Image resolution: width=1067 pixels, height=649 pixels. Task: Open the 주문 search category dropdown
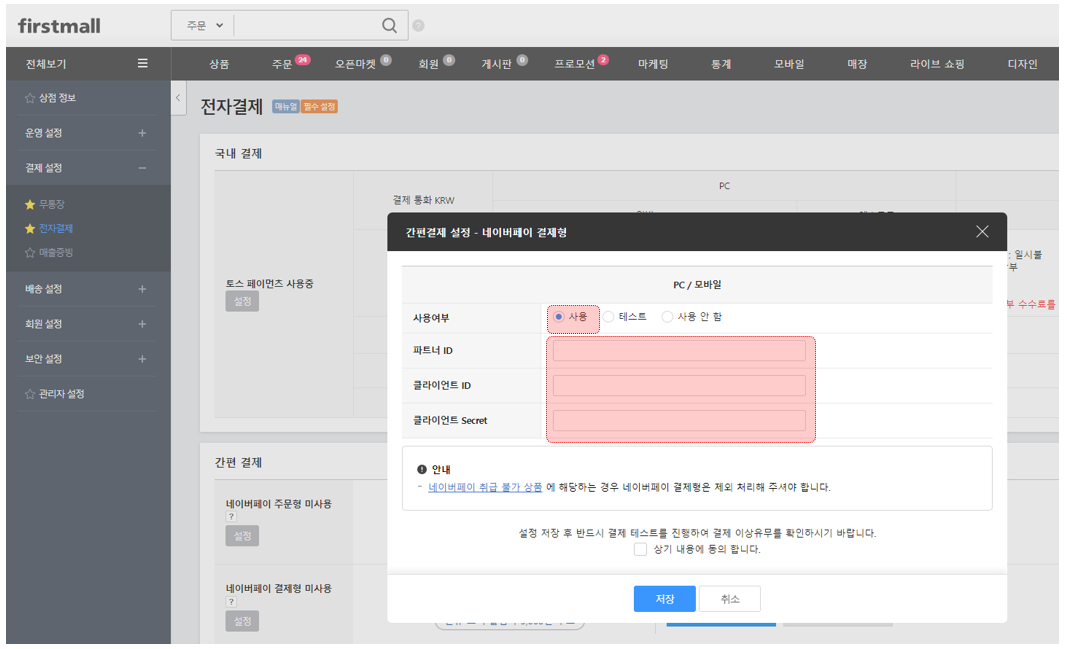[x=204, y=26]
